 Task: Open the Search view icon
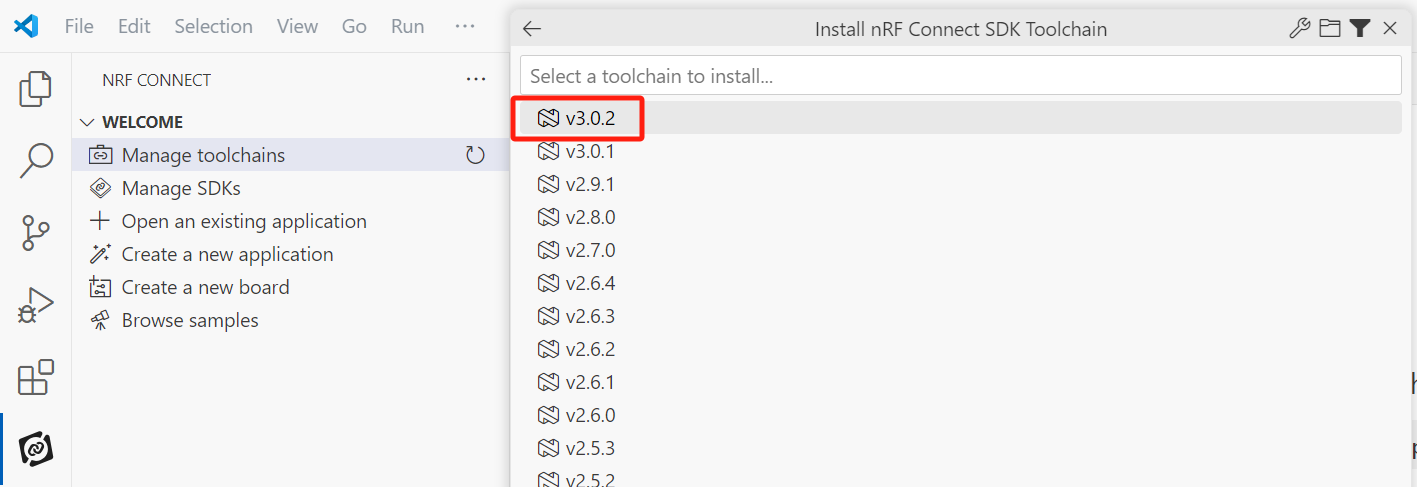(x=36, y=160)
